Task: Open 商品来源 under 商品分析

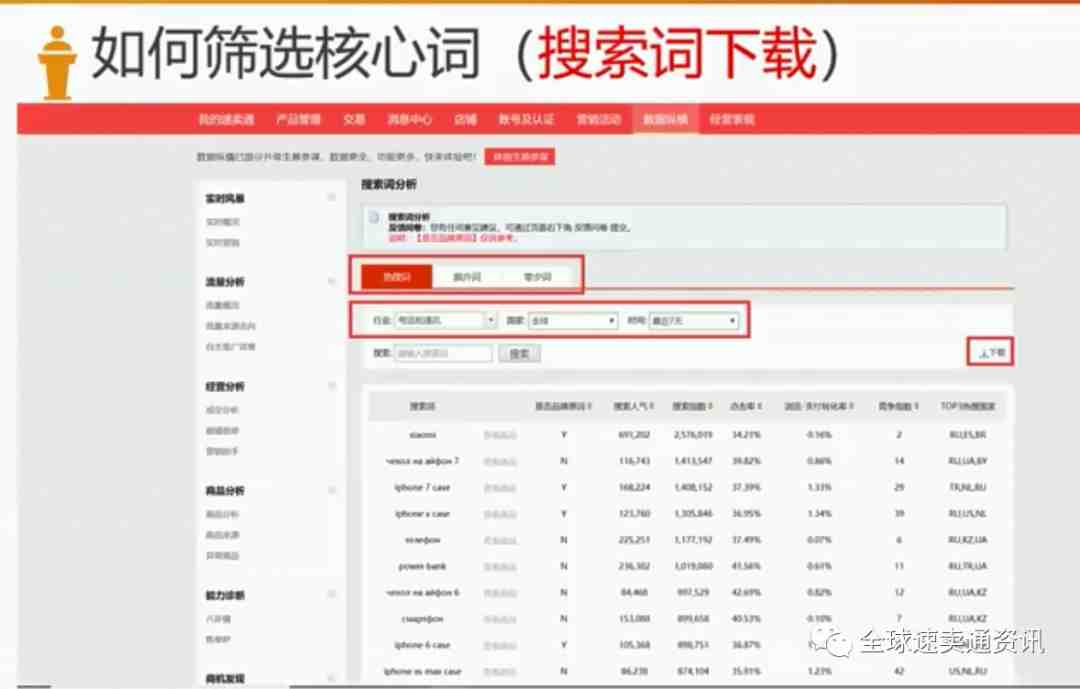Action: point(222,535)
